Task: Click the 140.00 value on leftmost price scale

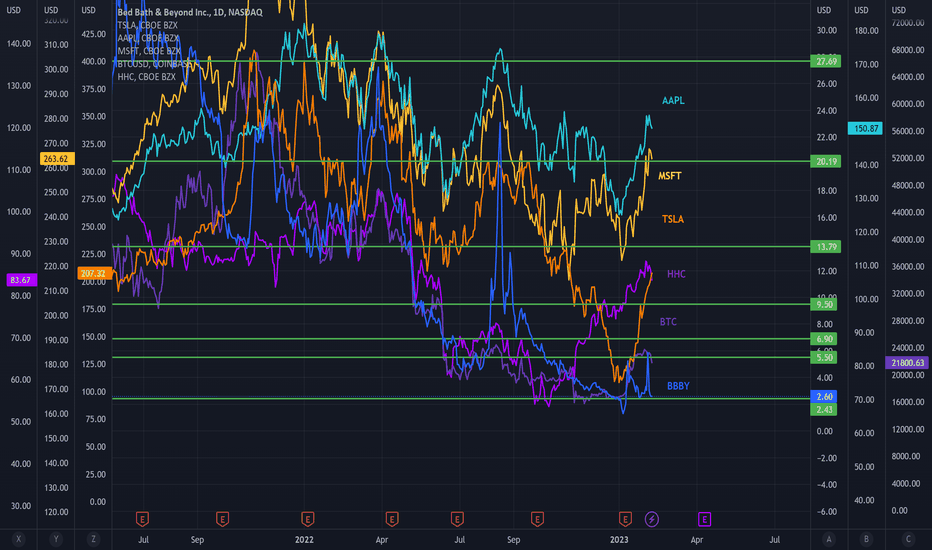Action: (18, 43)
